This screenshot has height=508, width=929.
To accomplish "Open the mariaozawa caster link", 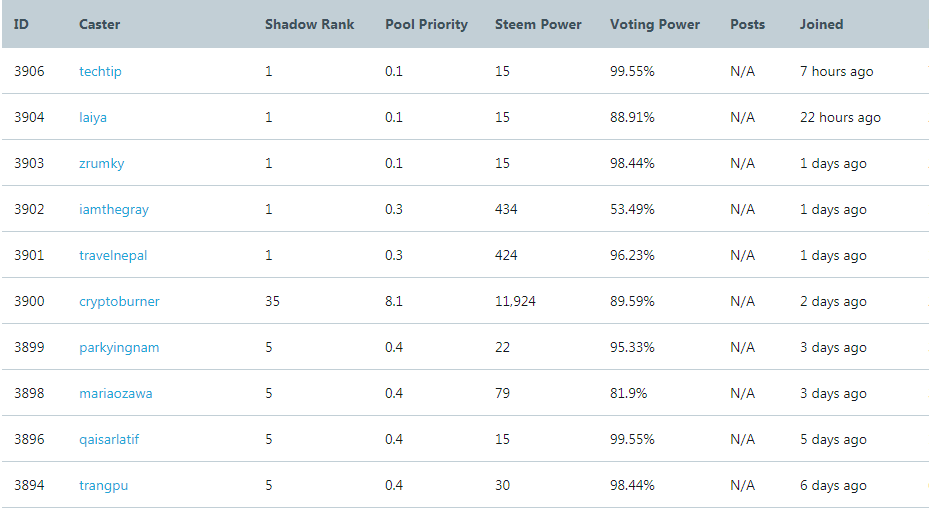I will pos(116,394).
